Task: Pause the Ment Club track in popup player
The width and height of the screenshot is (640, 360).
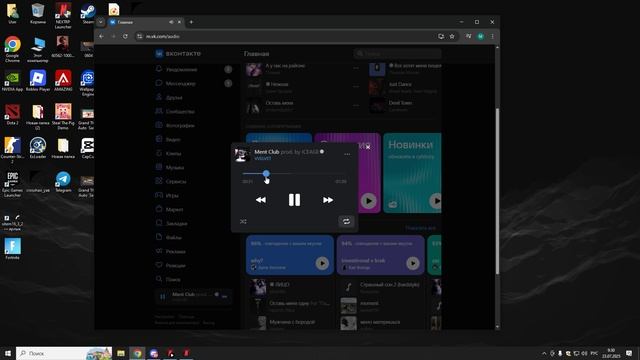Action: click(294, 200)
